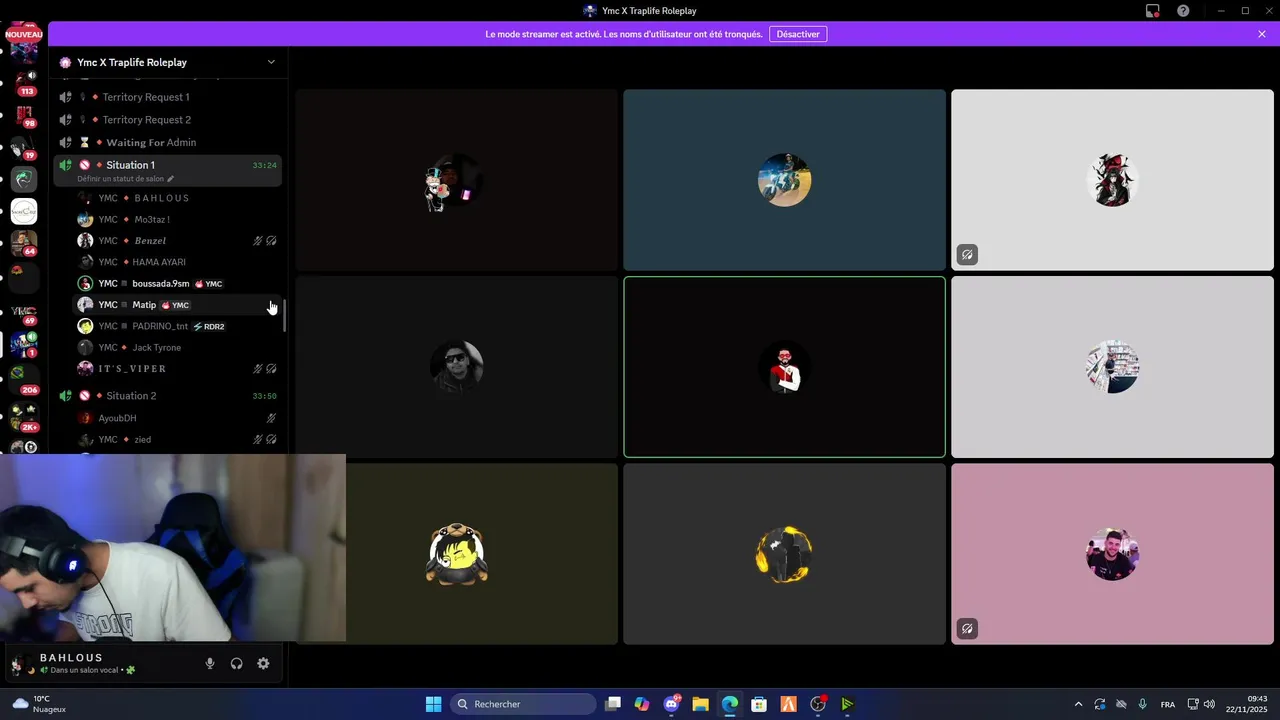Open the Help question mark icon

pos(1183,11)
